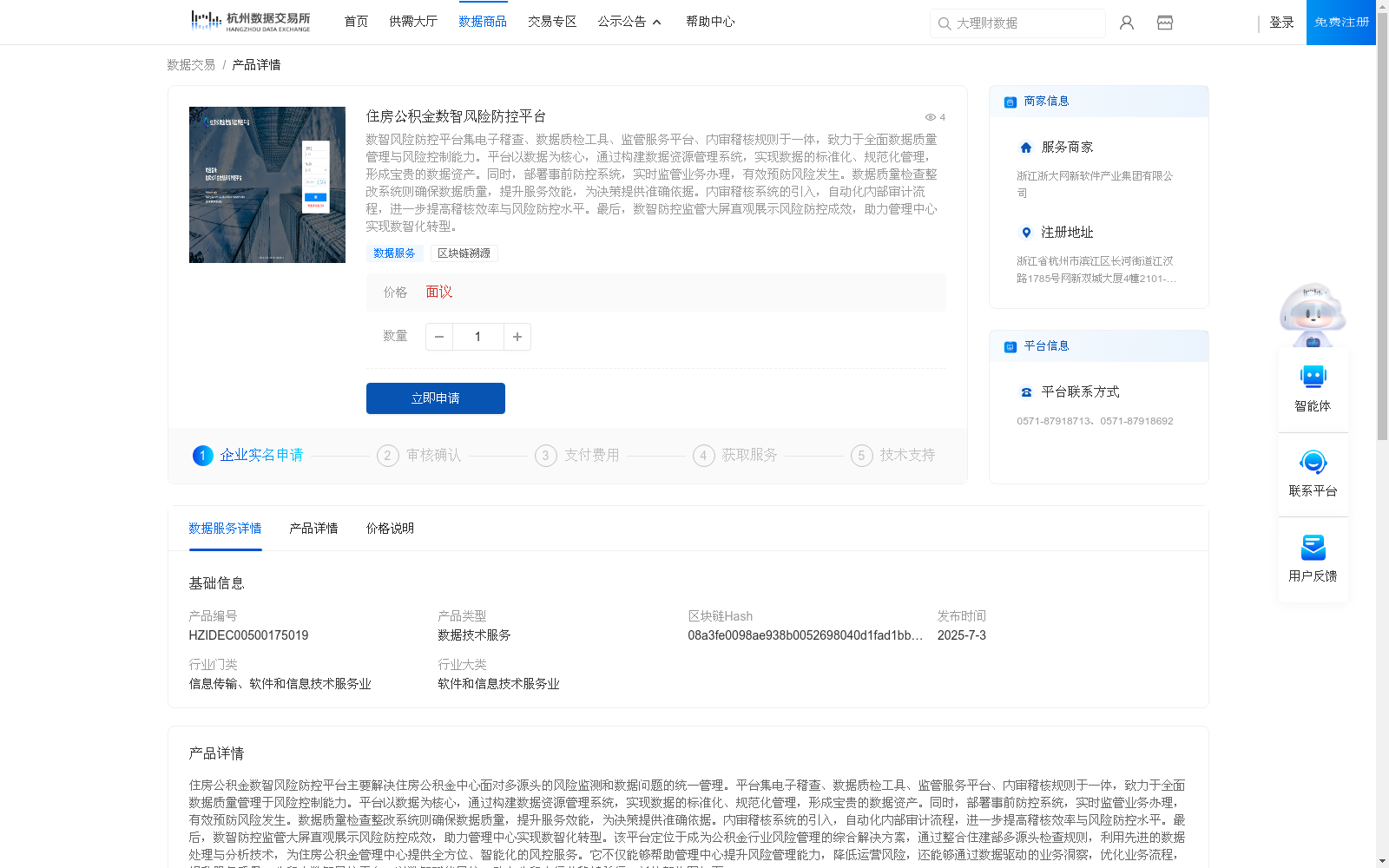The height and width of the screenshot is (868, 1389).
Task: Click 数据技术服务 product type value
Action: [474, 635]
